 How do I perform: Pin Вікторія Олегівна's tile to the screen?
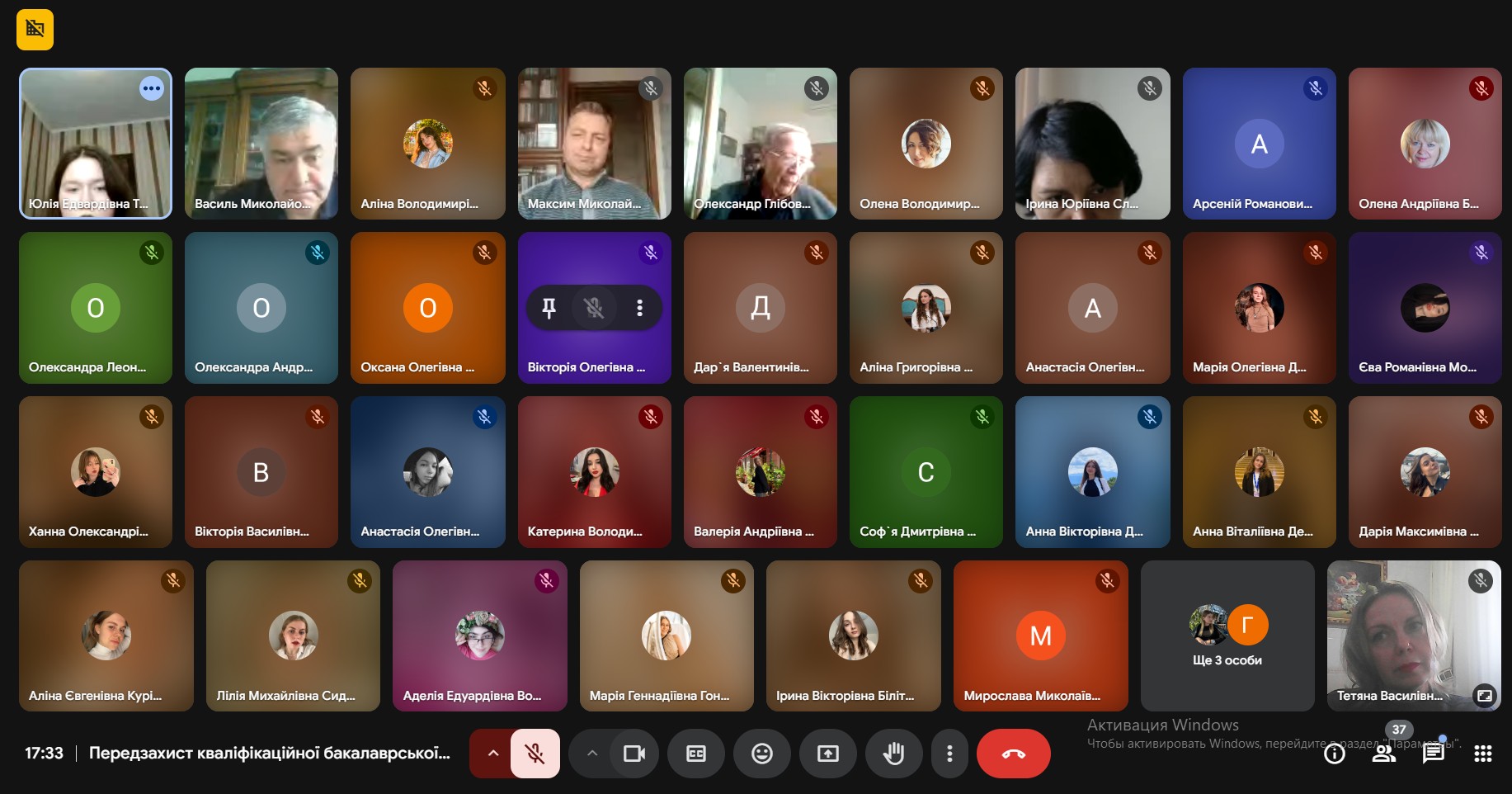tap(549, 308)
